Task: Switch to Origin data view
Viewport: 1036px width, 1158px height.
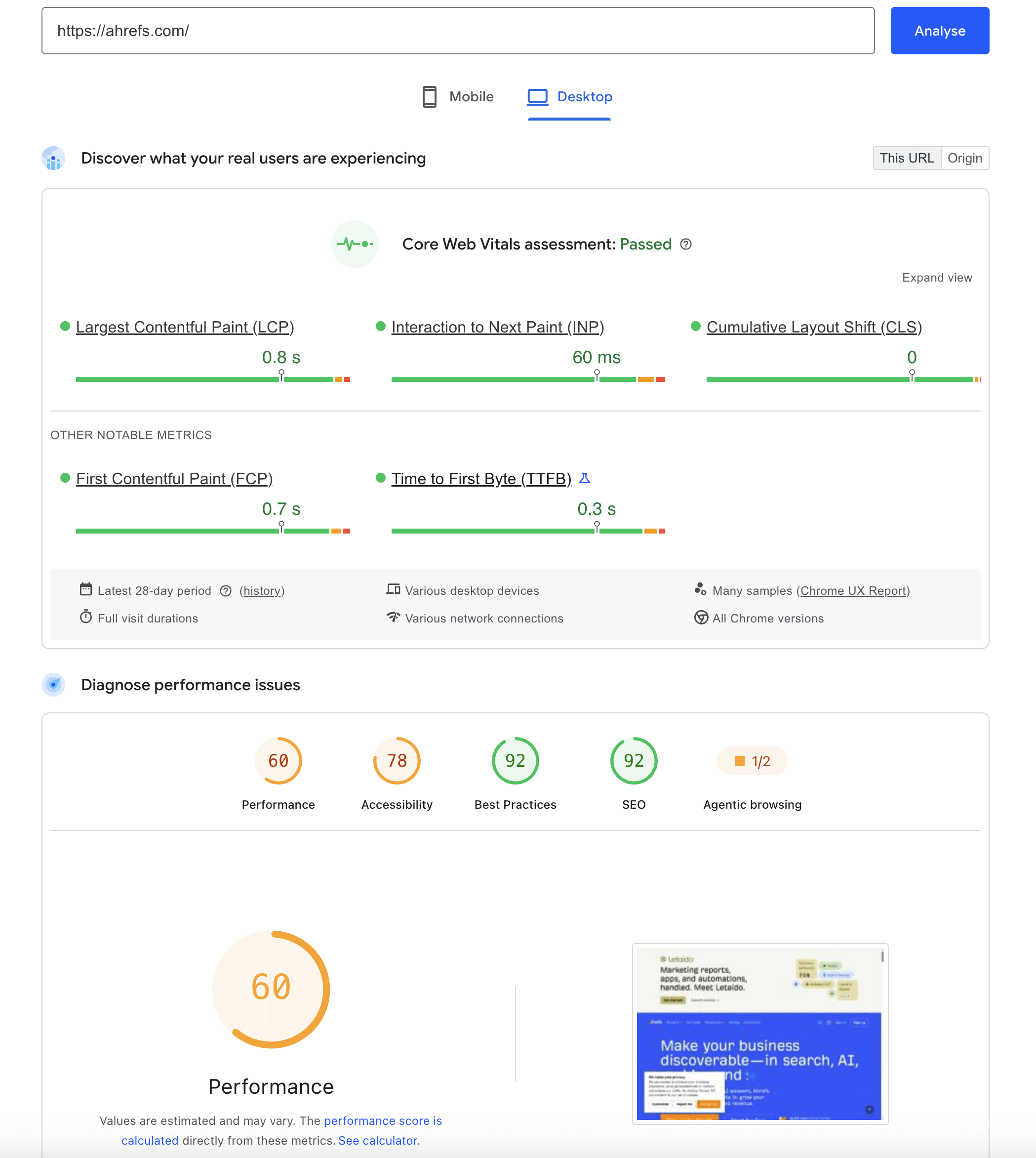Action: coord(965,158)
